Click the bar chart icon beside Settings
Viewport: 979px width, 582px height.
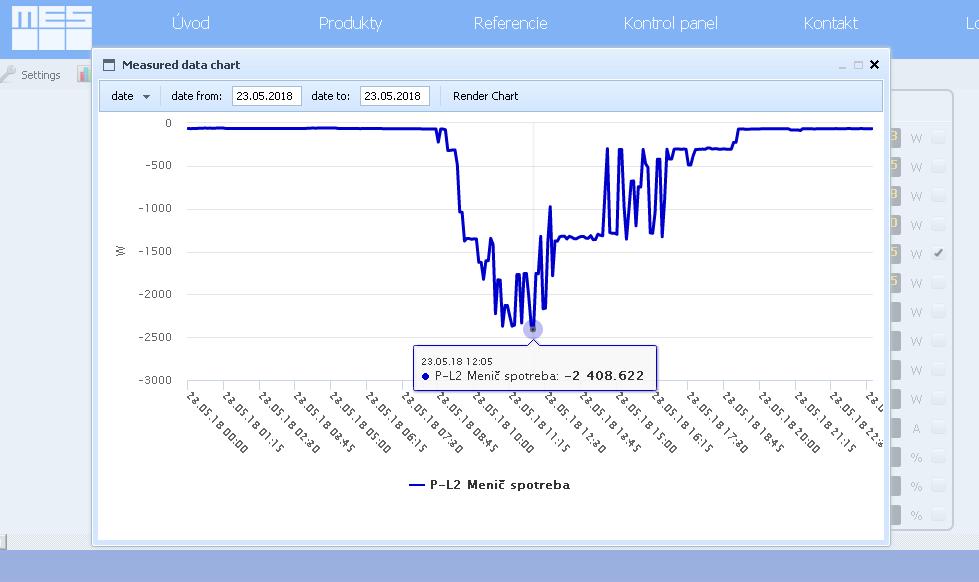tap(84, 75)
